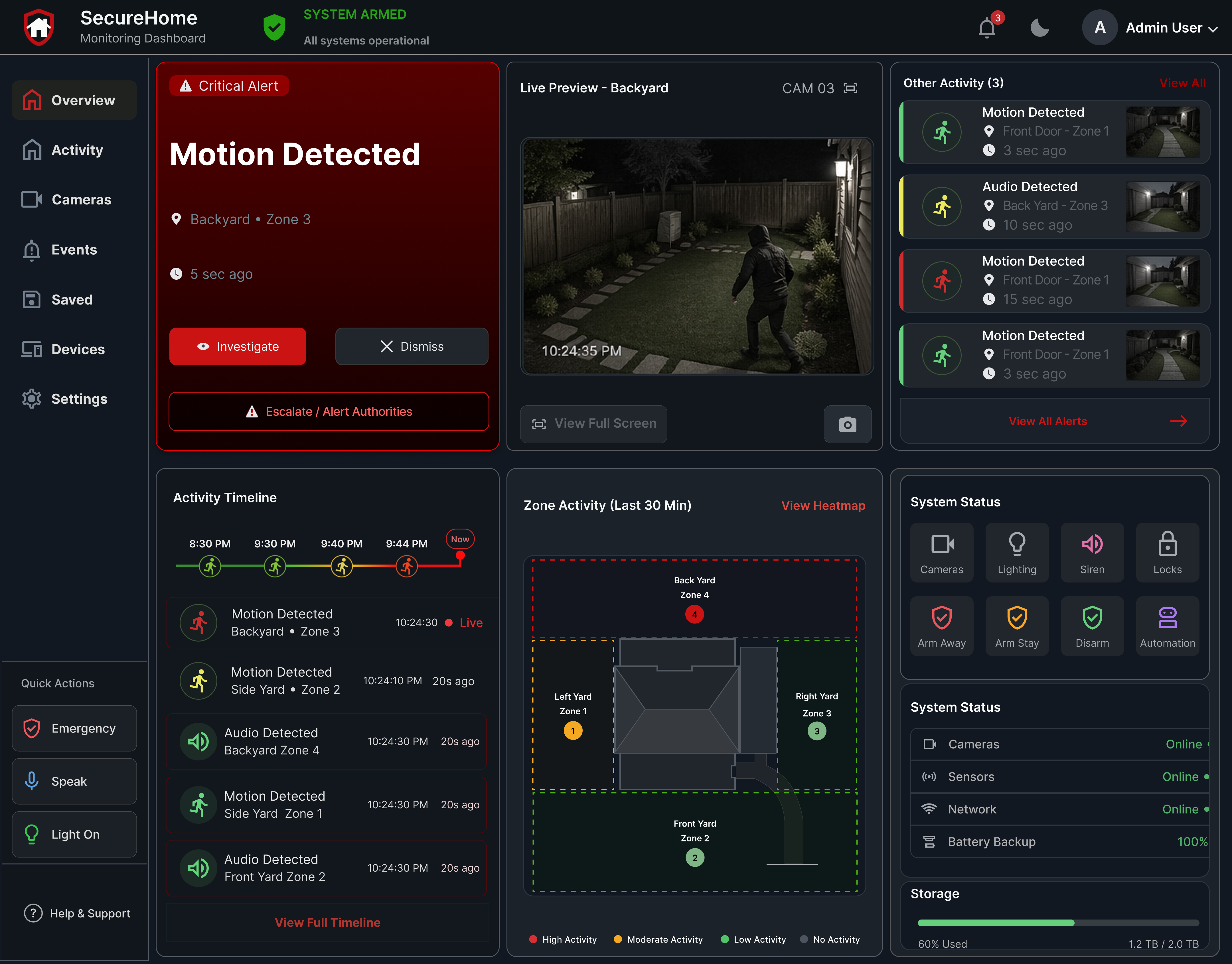Take snapshot with camera icon button

point(848,424)
